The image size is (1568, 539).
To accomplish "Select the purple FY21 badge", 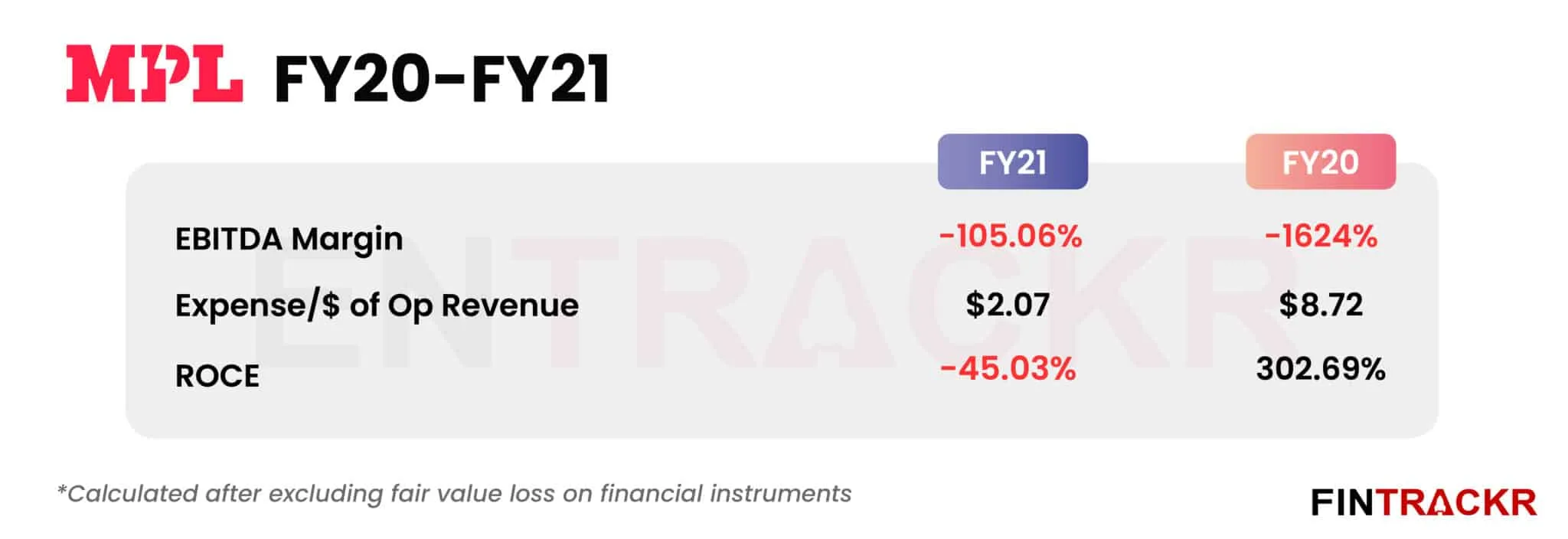I will pyautogui.click(x=1012, y=162).
